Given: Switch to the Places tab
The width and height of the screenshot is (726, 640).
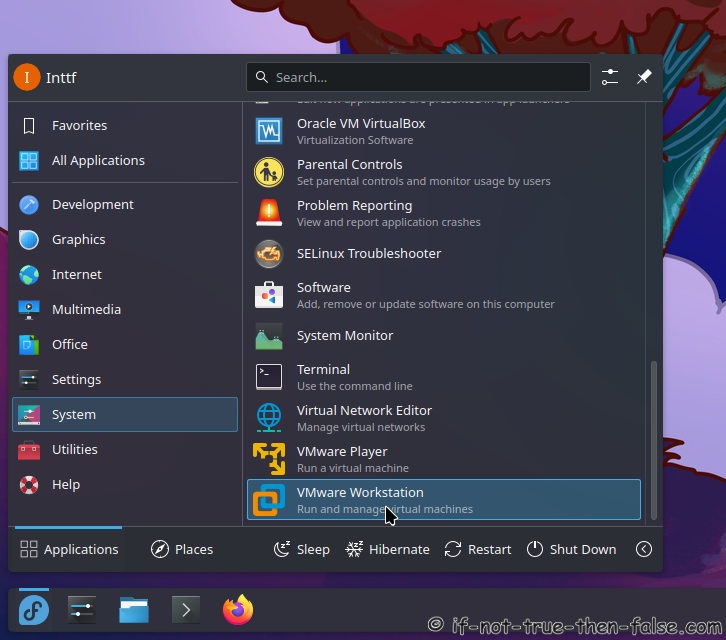Looking at the screenshot, I should 182,550.
